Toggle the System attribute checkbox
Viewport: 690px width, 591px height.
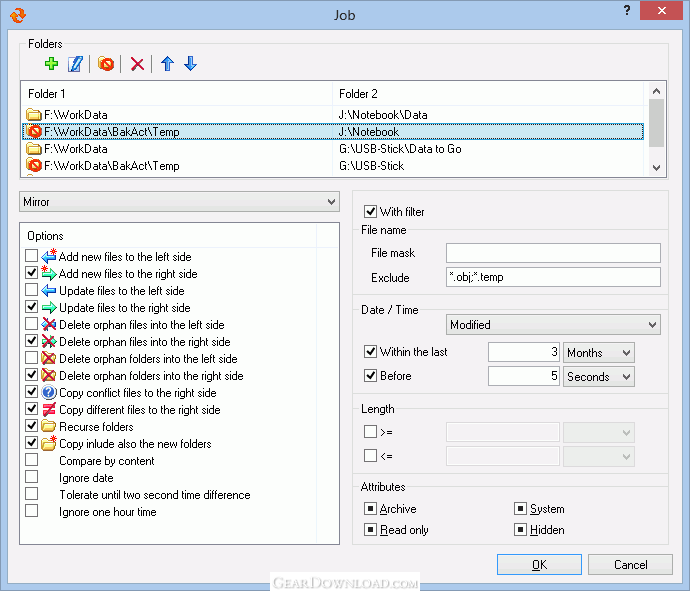point(520,509)
